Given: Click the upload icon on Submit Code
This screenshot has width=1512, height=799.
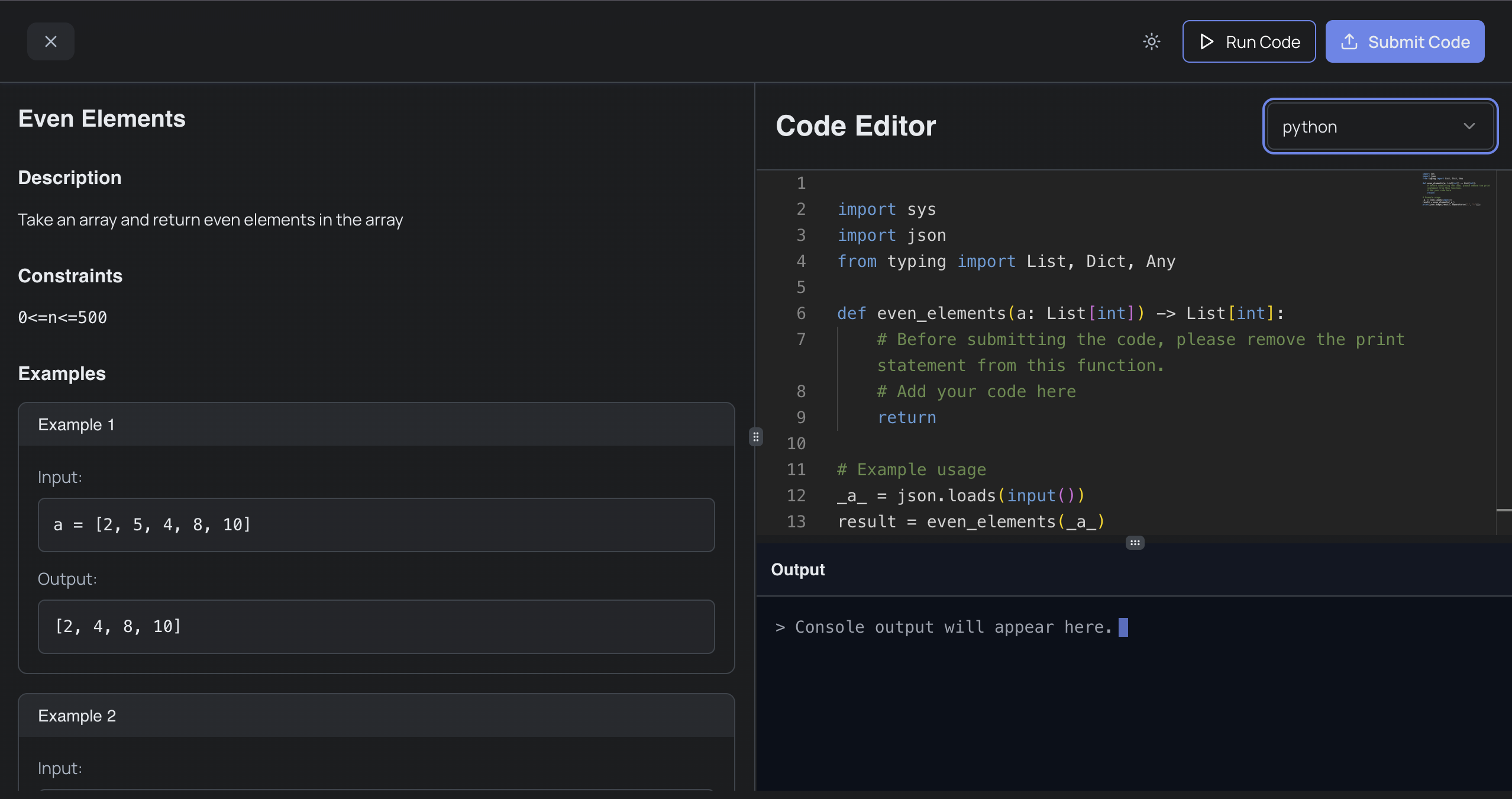Looking at the screenshot, I should point(1349,41).
